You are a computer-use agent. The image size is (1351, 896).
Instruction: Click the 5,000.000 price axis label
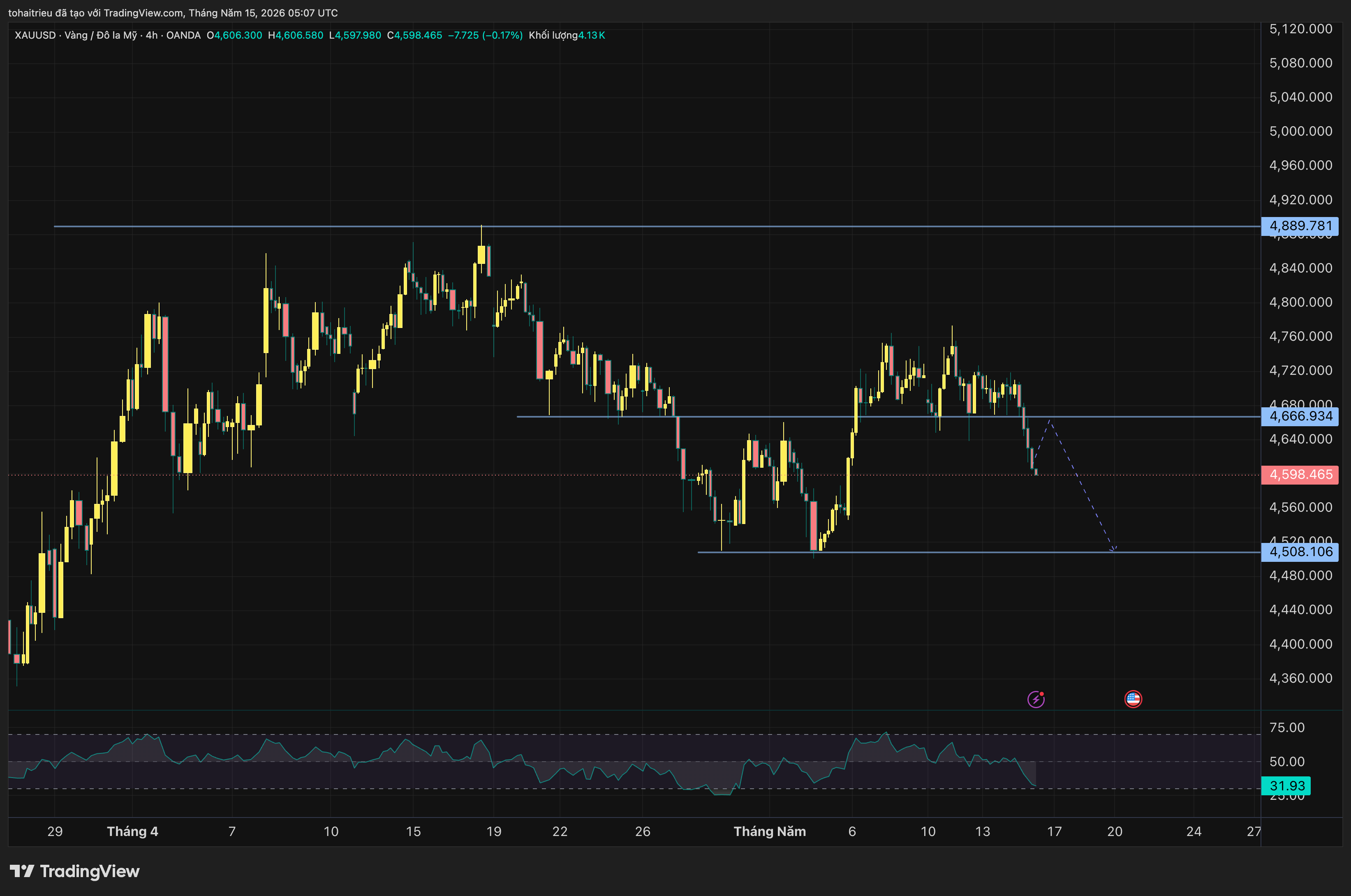click(1301, 131)
